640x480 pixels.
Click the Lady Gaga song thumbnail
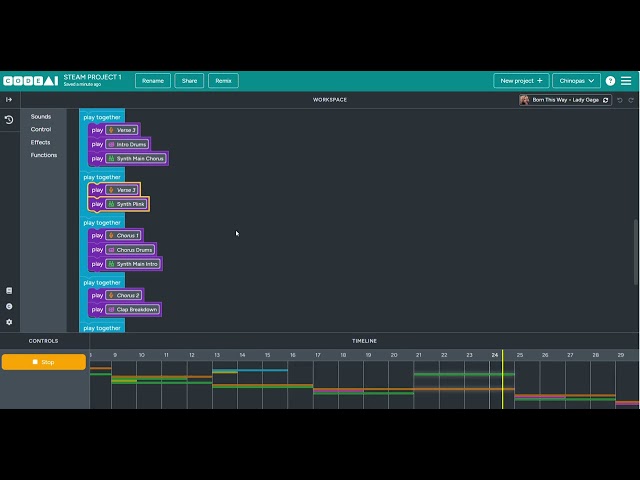pyautogui.click(x=524, y=100)
